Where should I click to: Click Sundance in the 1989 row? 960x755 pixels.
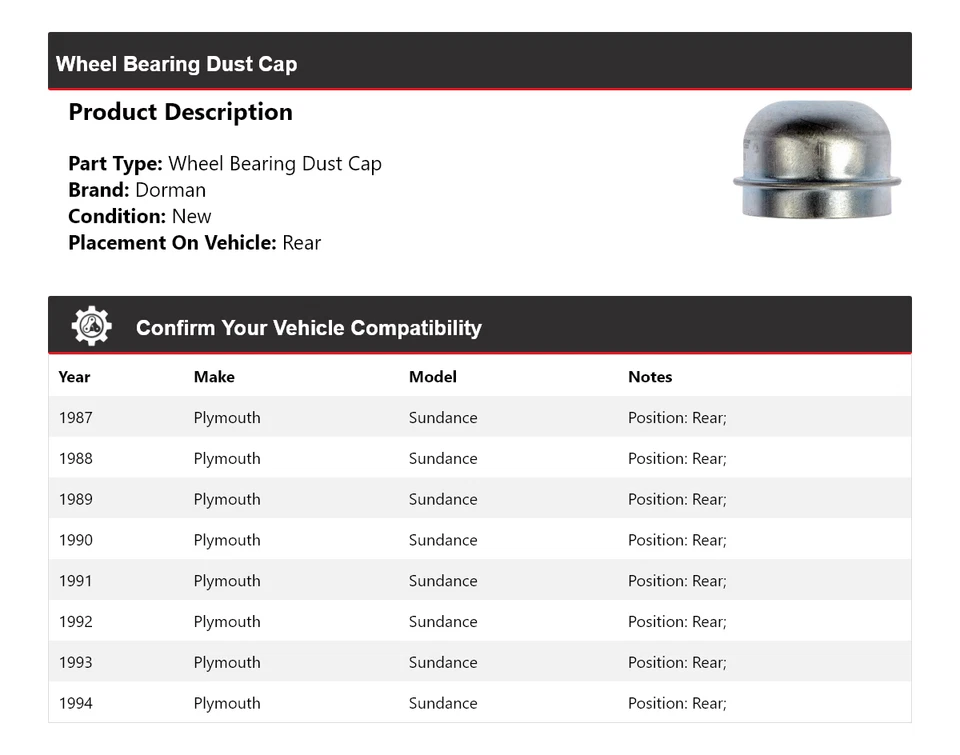443,500
